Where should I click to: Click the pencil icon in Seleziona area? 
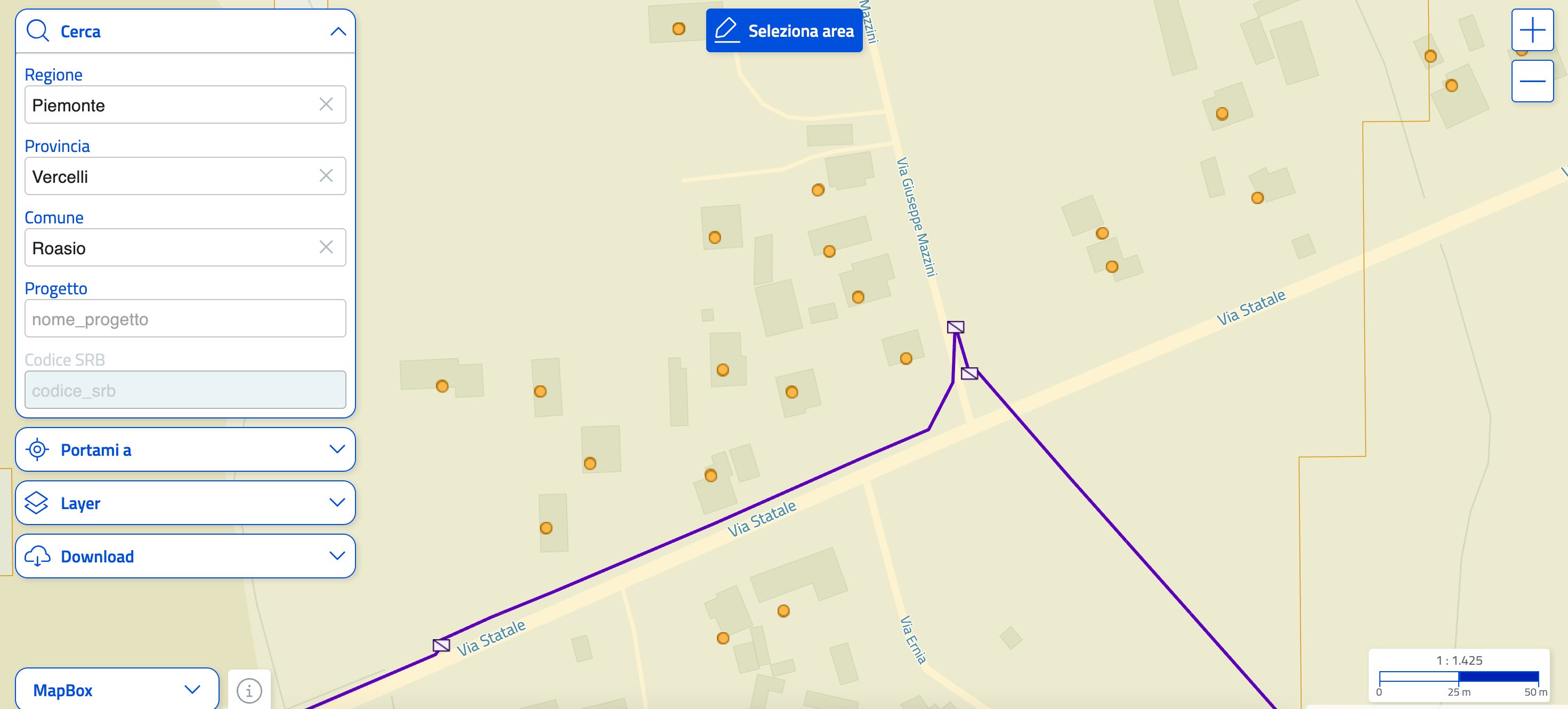pyautogui.click(x=726, y=30)
